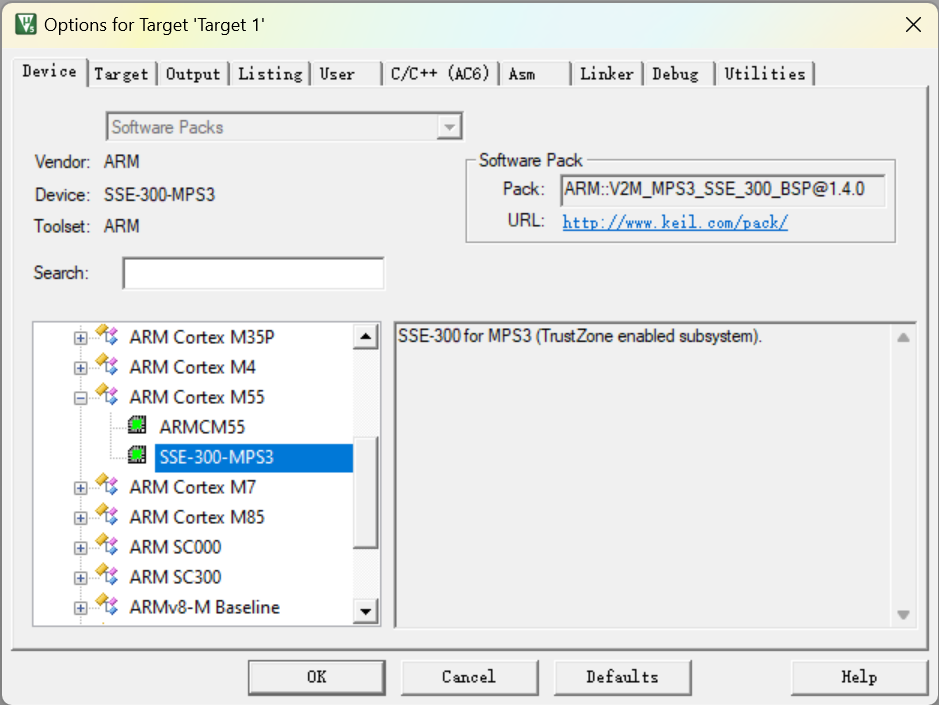Select the ARM SC000 row

pyautogui.click(x=175, y=547)
